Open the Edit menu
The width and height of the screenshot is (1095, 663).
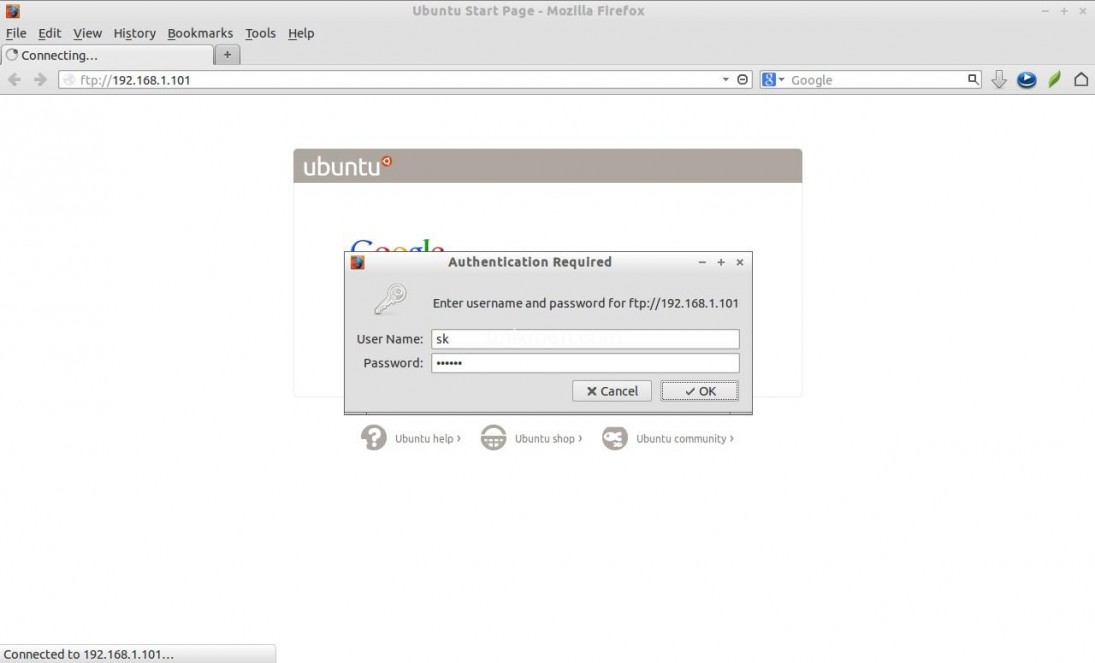click(x=50, y=33)
